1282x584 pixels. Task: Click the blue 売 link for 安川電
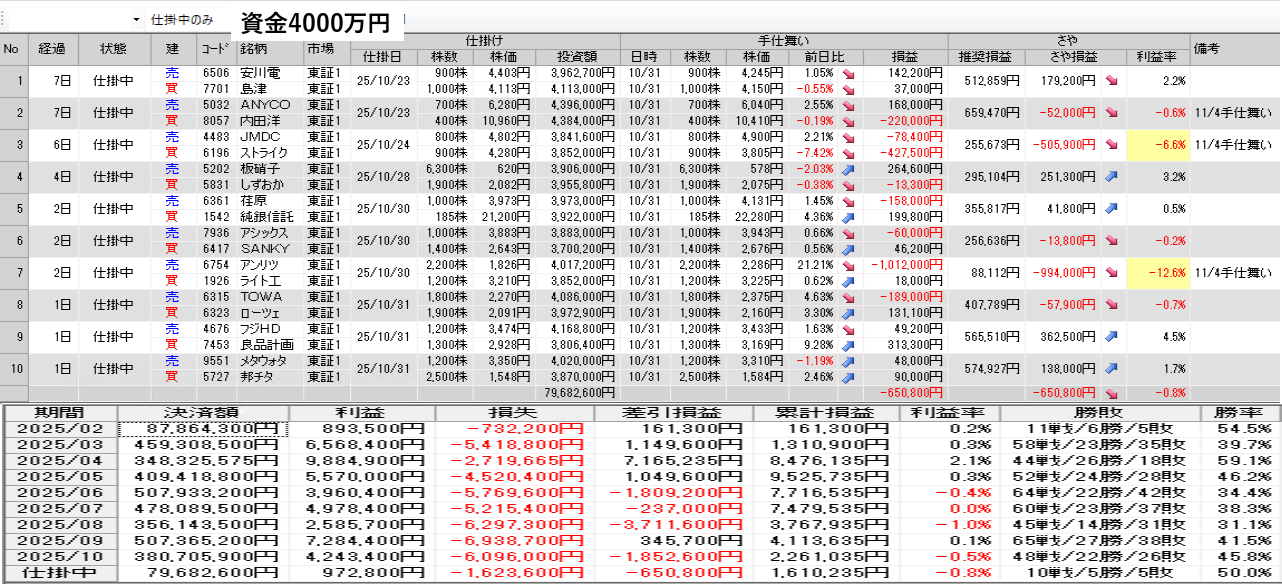172,73
